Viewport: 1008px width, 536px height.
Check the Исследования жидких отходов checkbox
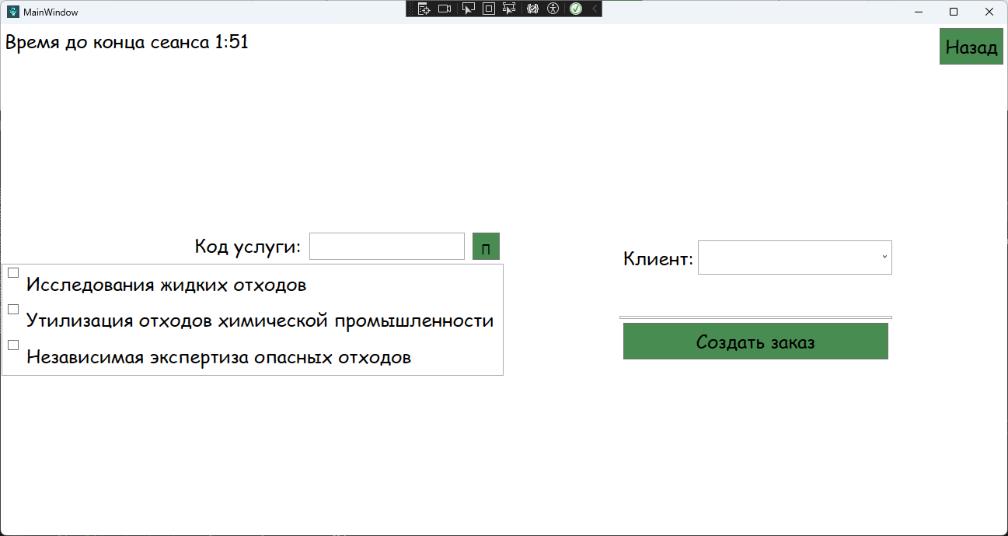point(14,273)
